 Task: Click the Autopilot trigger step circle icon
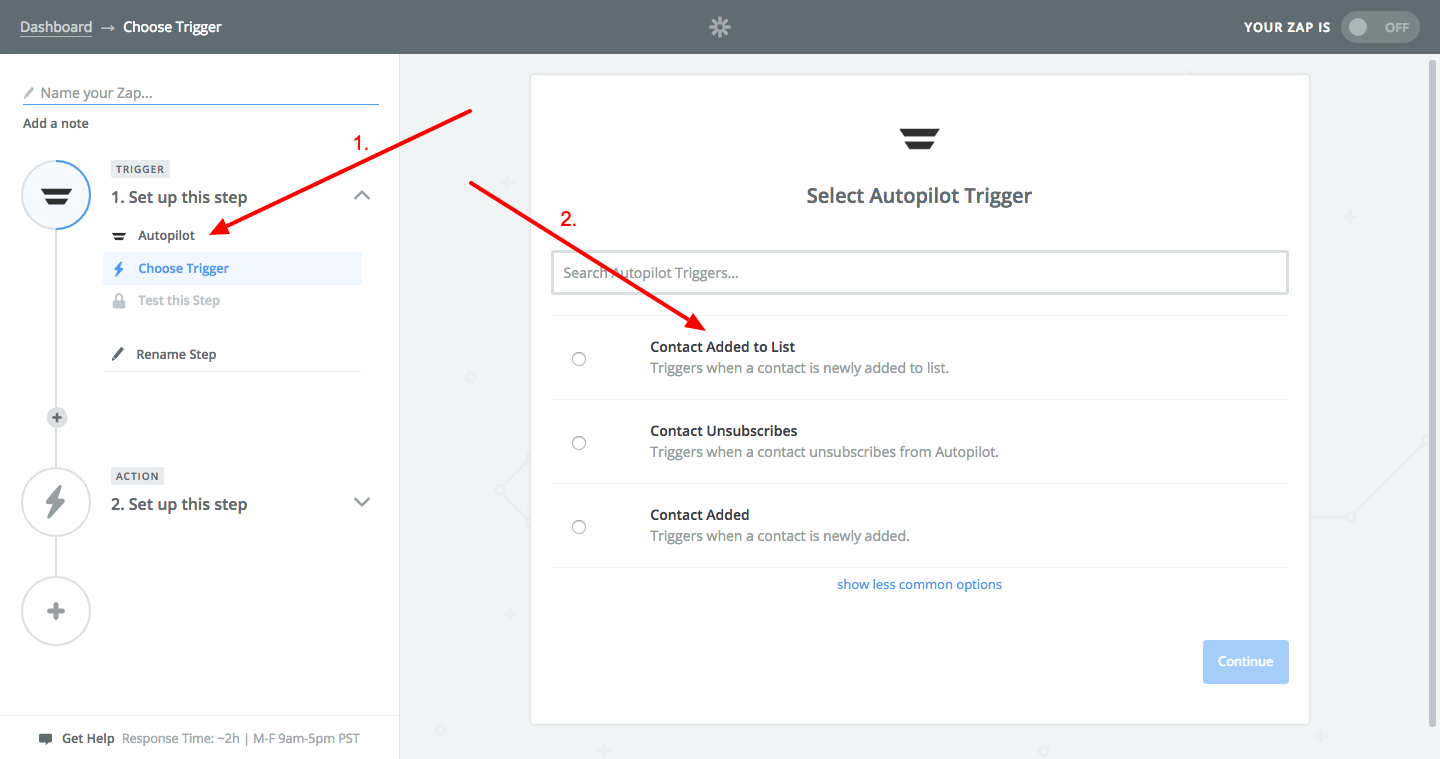[x=56, y=195]
